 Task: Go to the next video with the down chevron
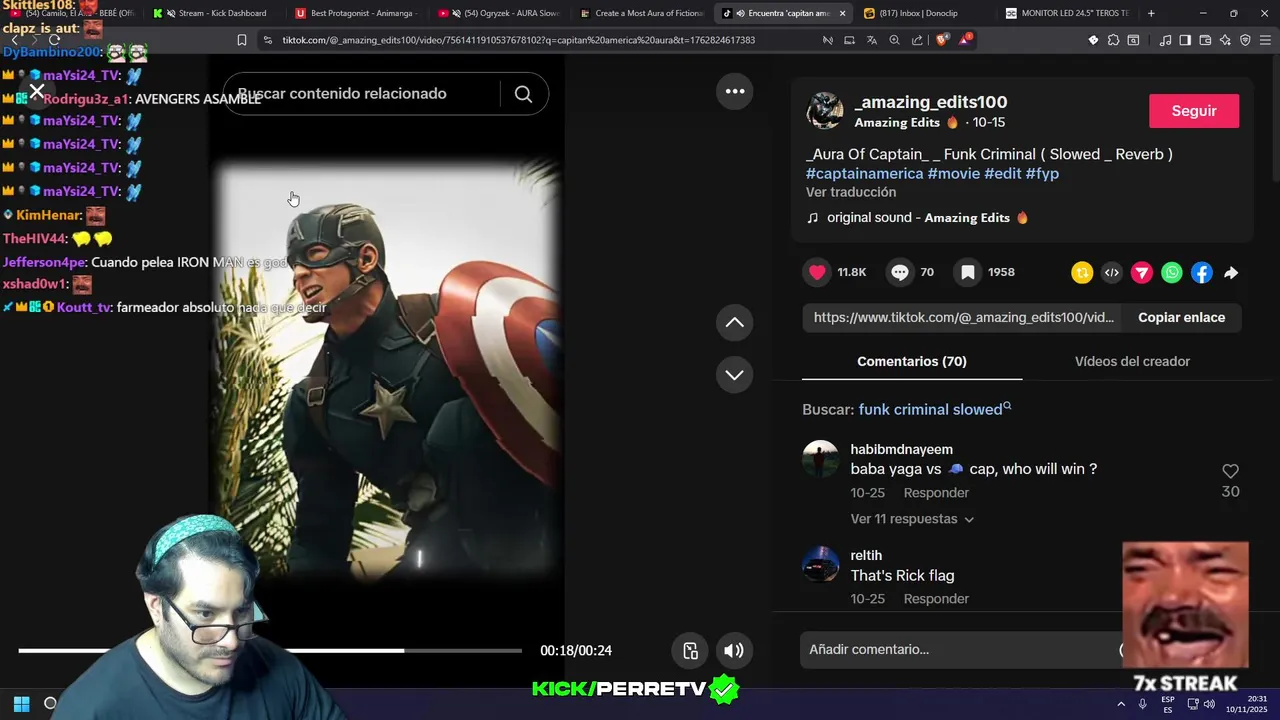coord(734,374)
